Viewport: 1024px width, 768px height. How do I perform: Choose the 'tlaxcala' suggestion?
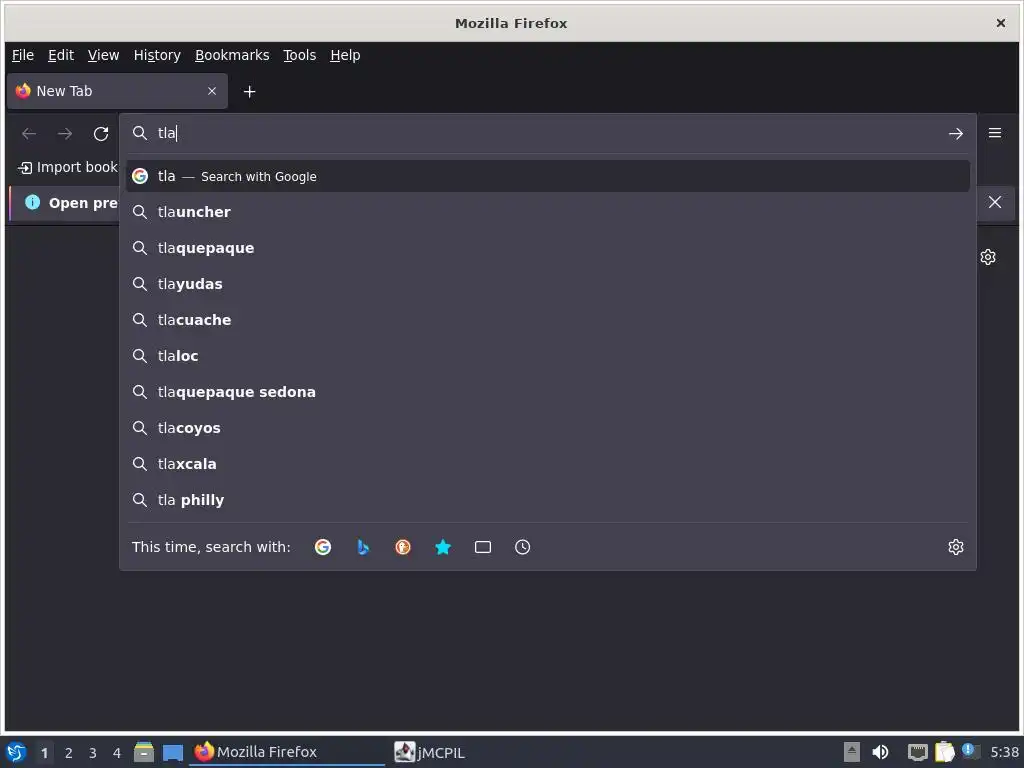(547, 464)
